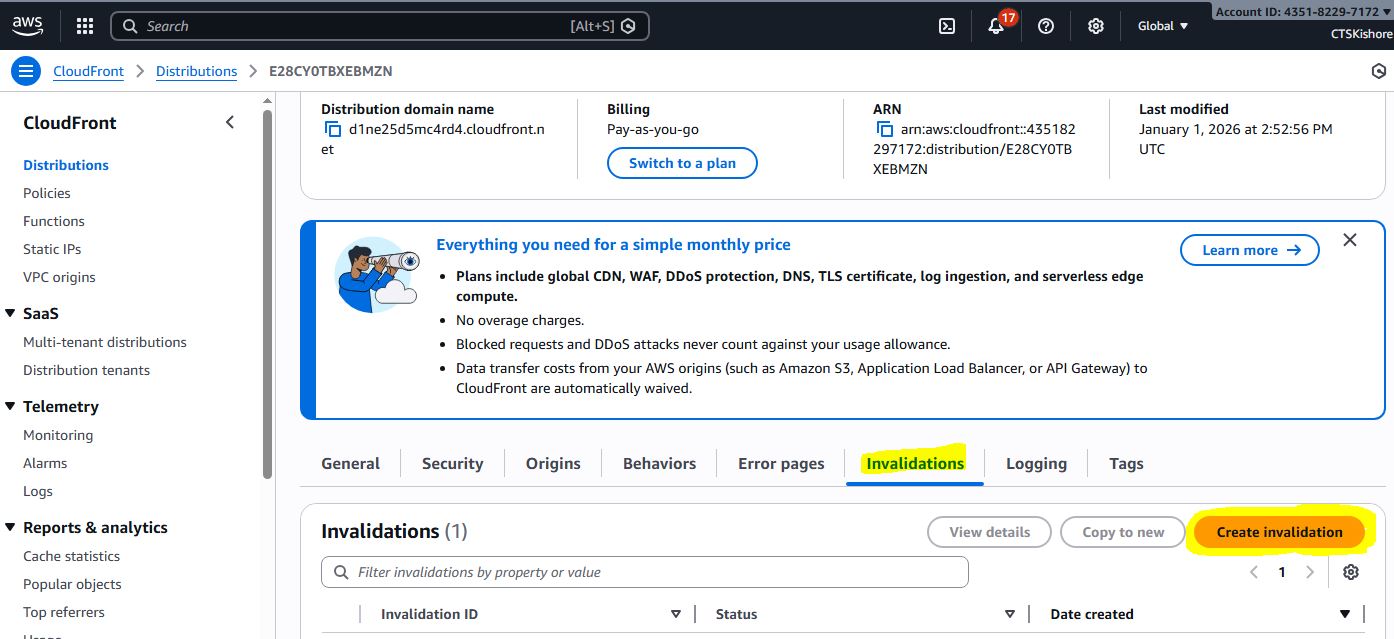
Task: Copy the distribution ARN
Action: click(x=885, y=129)
